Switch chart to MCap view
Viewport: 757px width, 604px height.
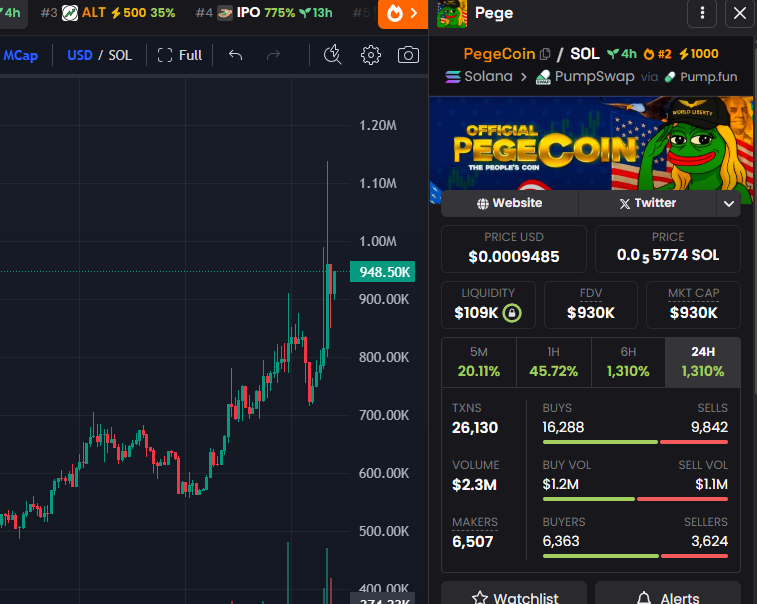tap(20, 56)
